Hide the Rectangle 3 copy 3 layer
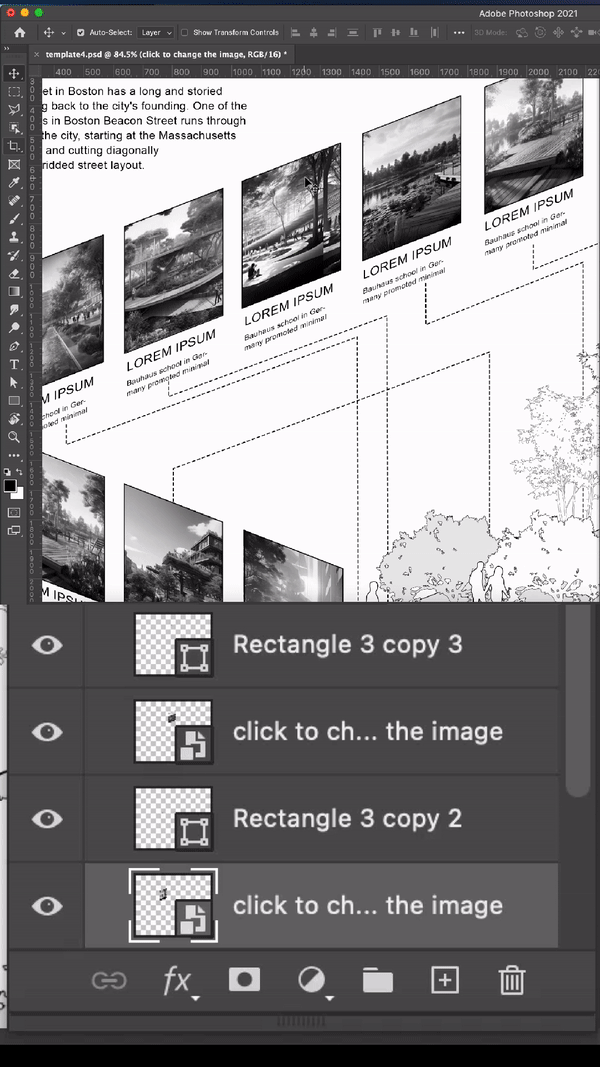The width and height of the screenshot is (600, 1067). (46, 645)
